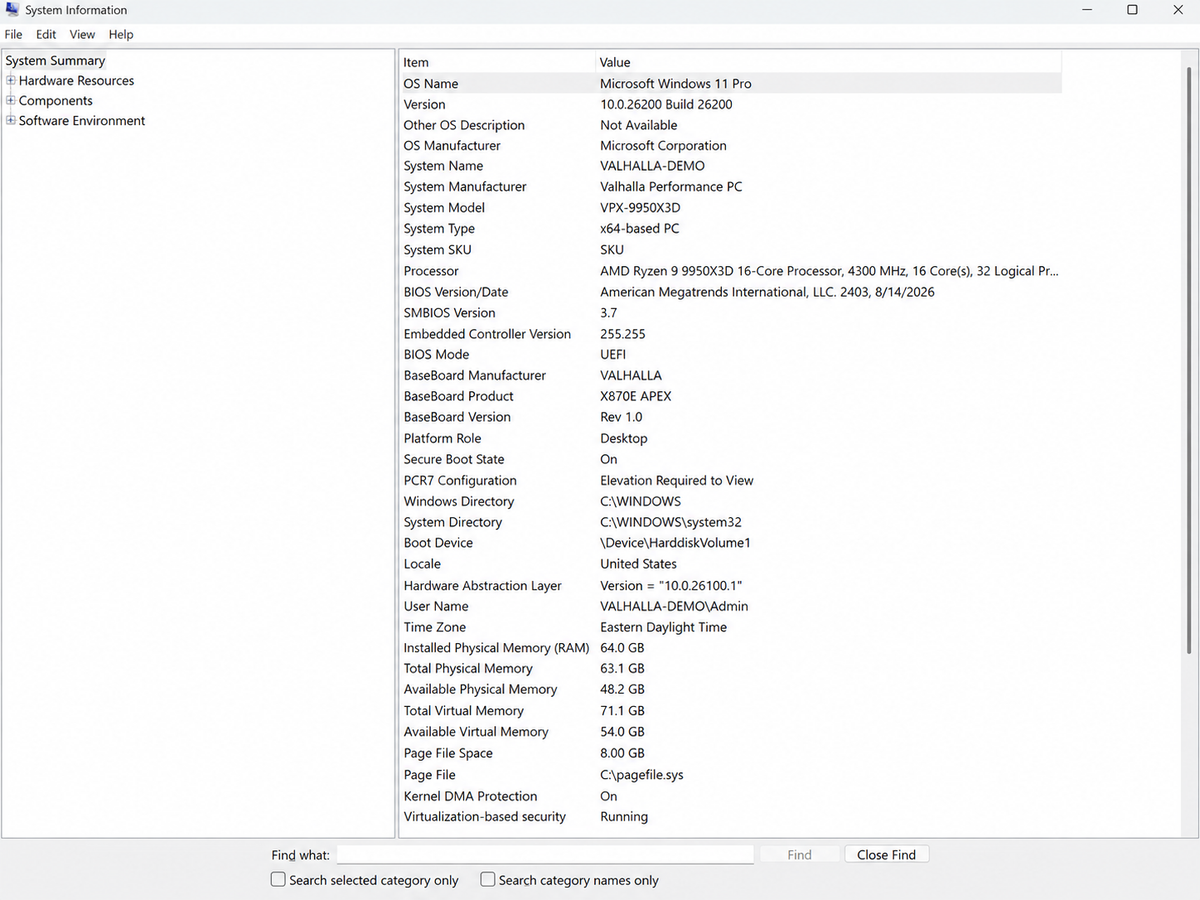
Task: Click the Find button
Action: coord(799,855)
